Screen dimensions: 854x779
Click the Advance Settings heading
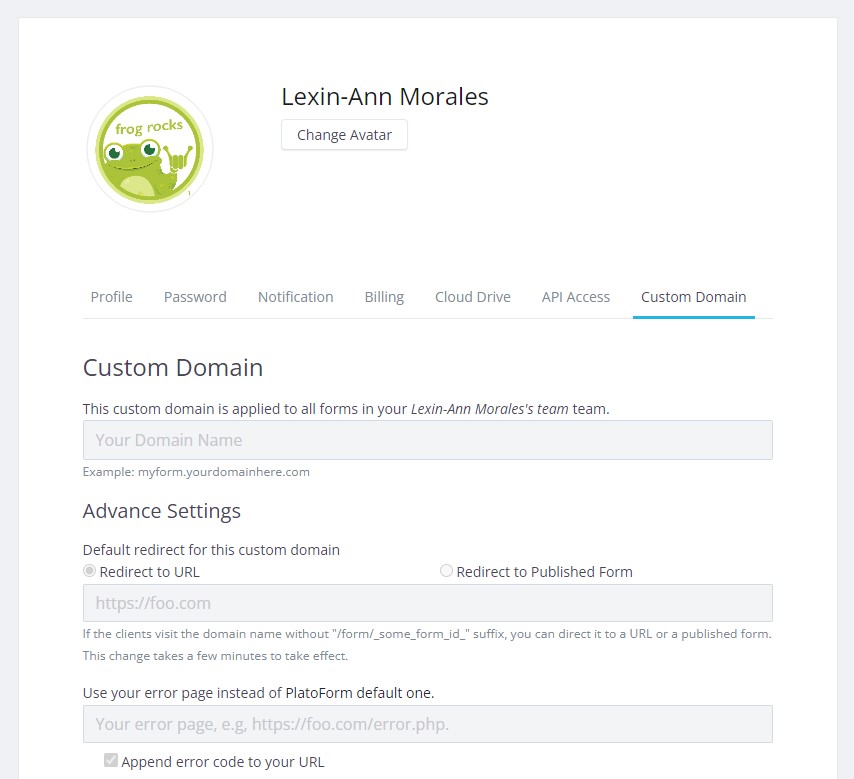162,511
